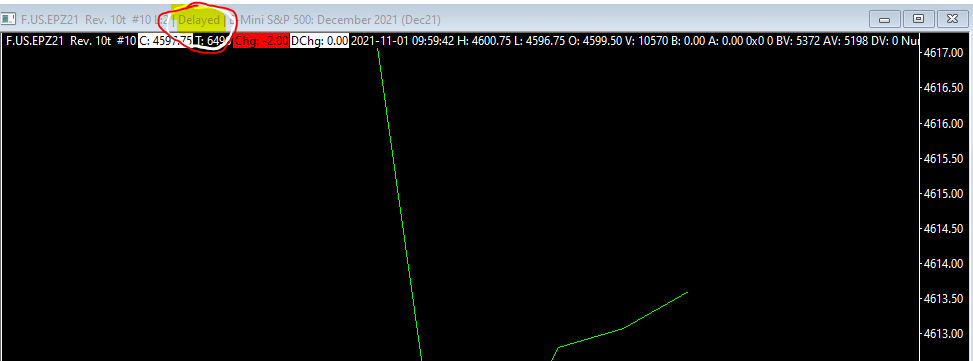This screenshot has height=361, width=973.
Task: Click the red Chg: -2.00 field
Action: (261, 41)
